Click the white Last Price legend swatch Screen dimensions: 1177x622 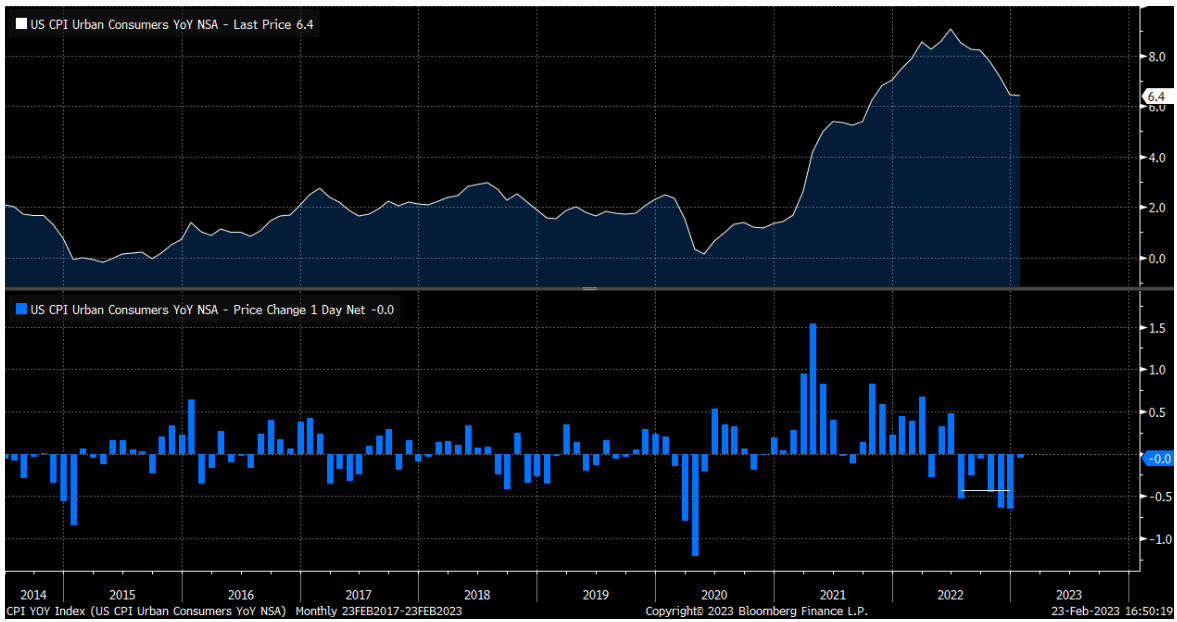point(21,25)
